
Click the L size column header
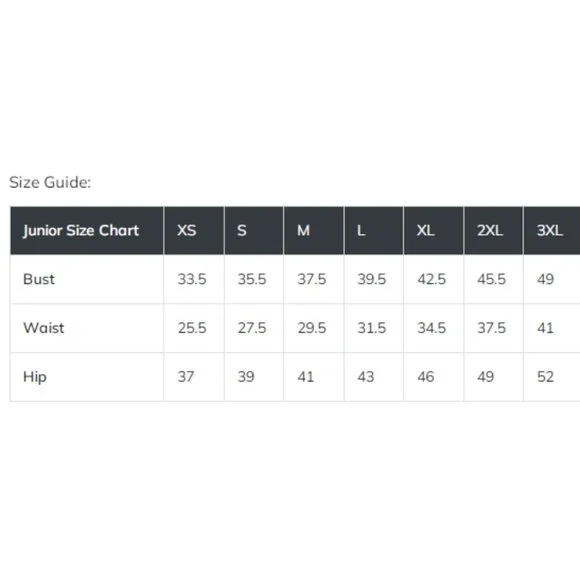point(374,230)
